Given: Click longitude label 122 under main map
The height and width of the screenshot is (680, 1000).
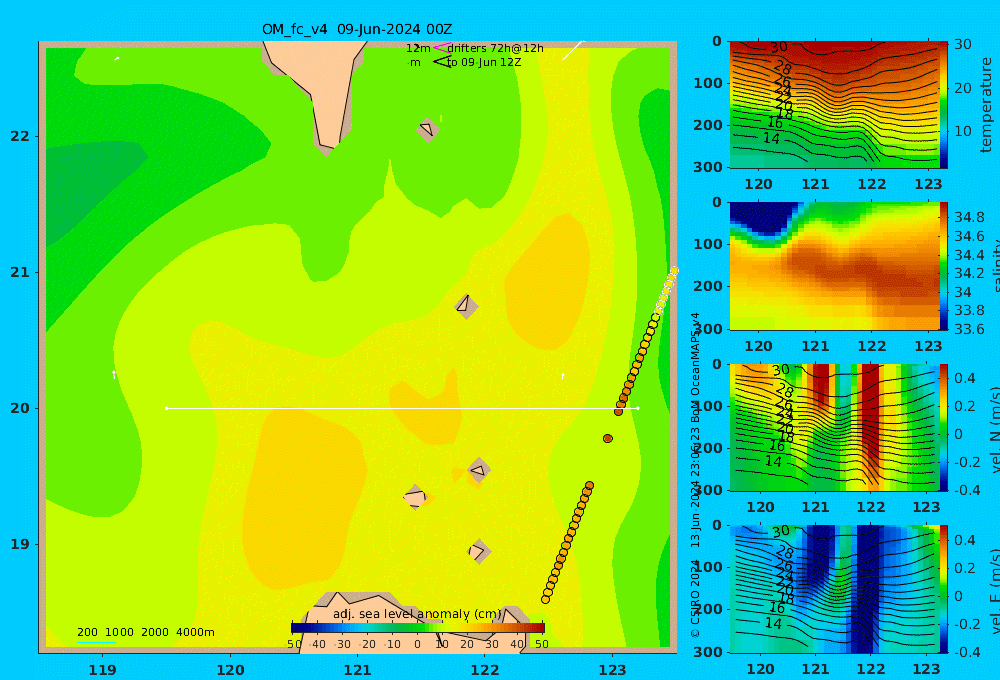Looking at the screenshot, I should click(485, 670).
